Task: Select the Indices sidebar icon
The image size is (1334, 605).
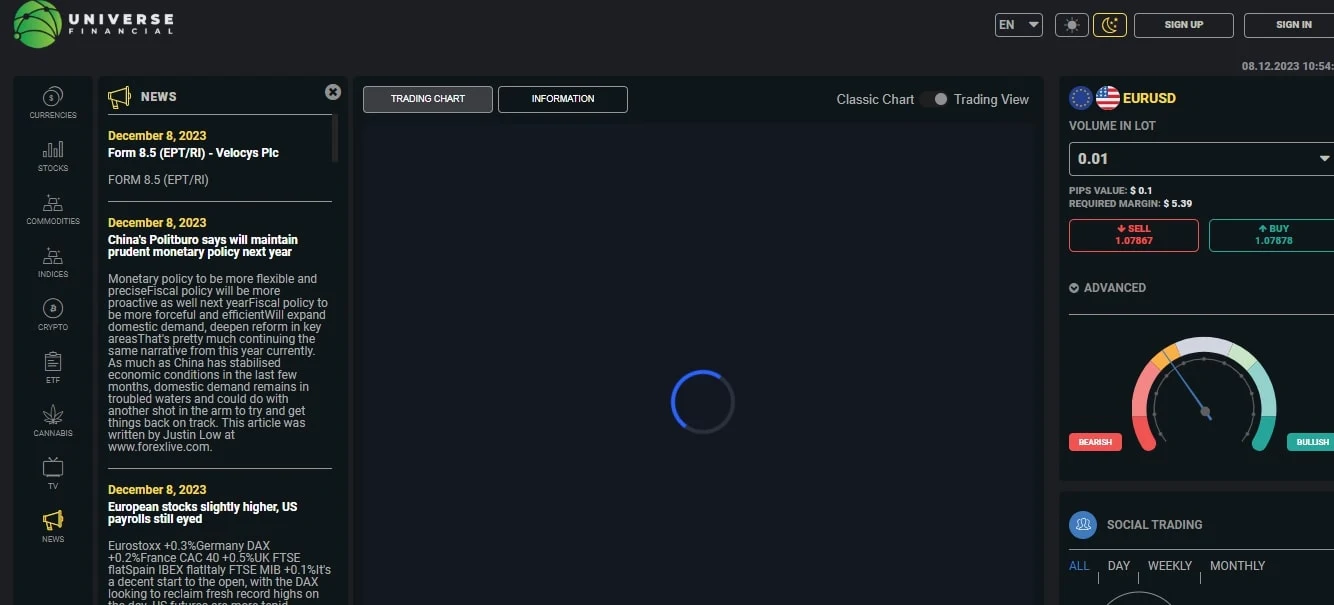Action: tap(53, 256)
